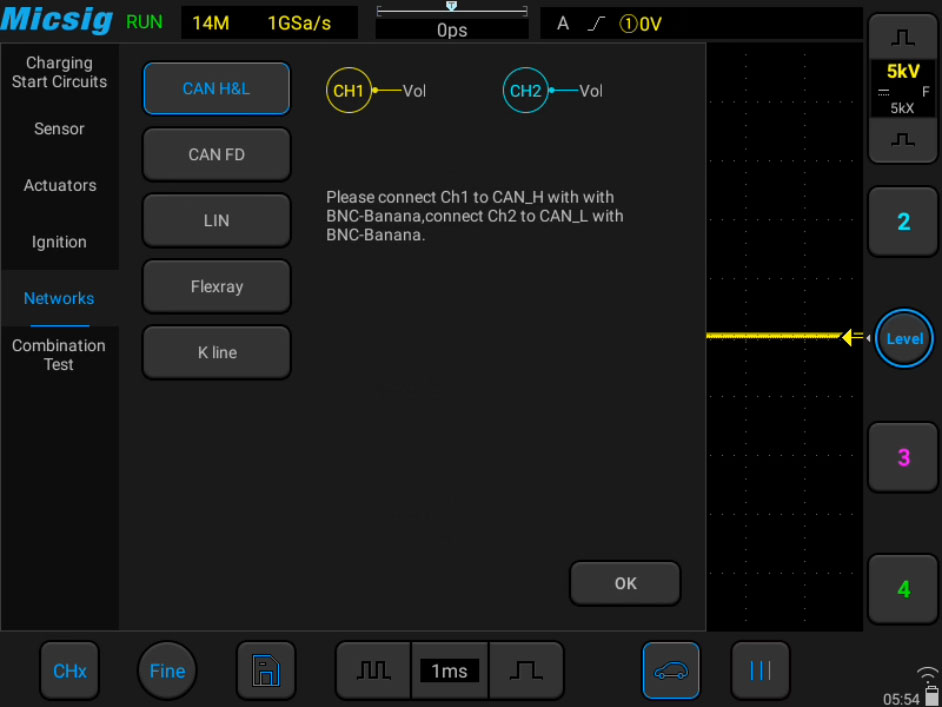Tap the vertical cursor lines icon
The width and height of the screenshot is (942, 707).
[x=760, y=670]
